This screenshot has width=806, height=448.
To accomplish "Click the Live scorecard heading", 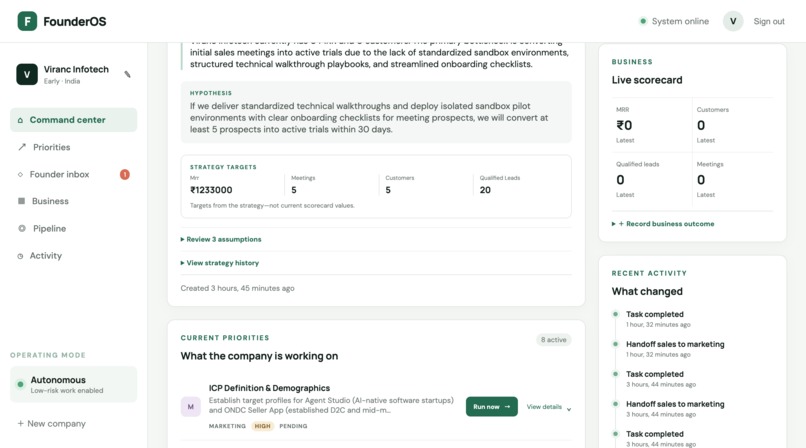I will coord(647,80).
